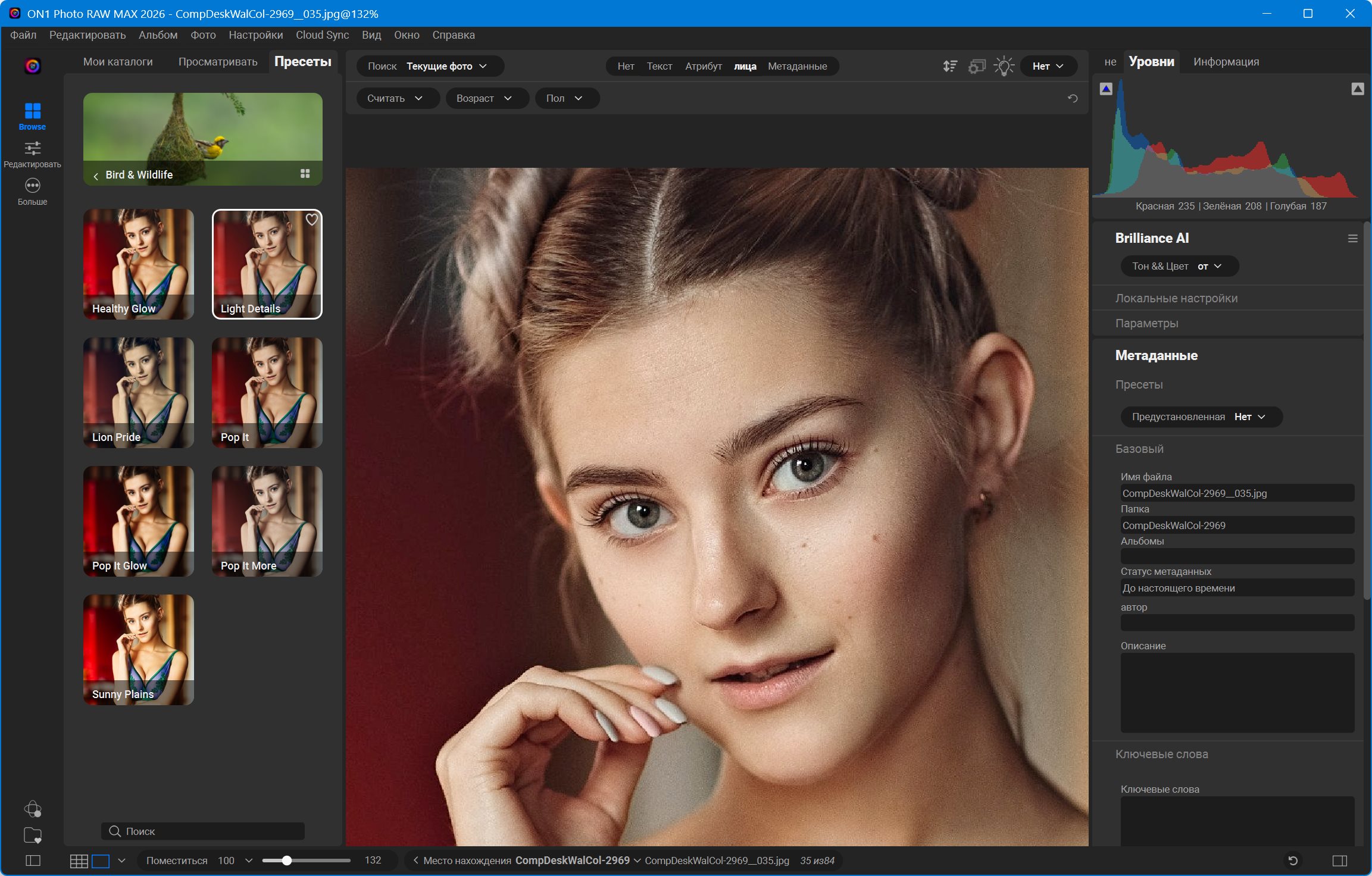
Task: Open the Тон && Цвет dropdown
Action: tap(1179, 266)
